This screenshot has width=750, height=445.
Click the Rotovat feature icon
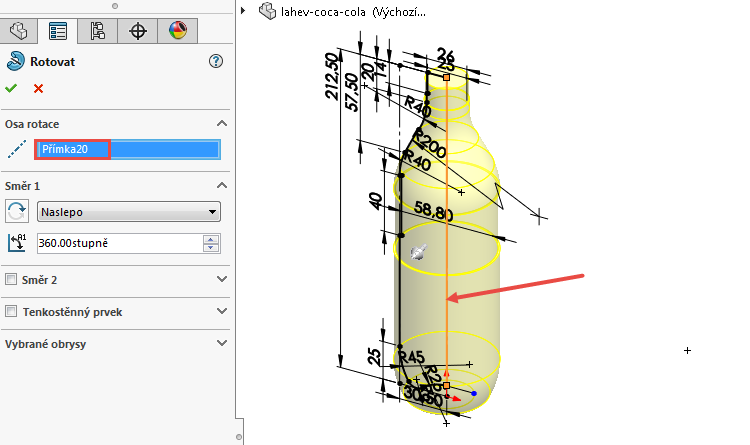click(x=15, y=61)
